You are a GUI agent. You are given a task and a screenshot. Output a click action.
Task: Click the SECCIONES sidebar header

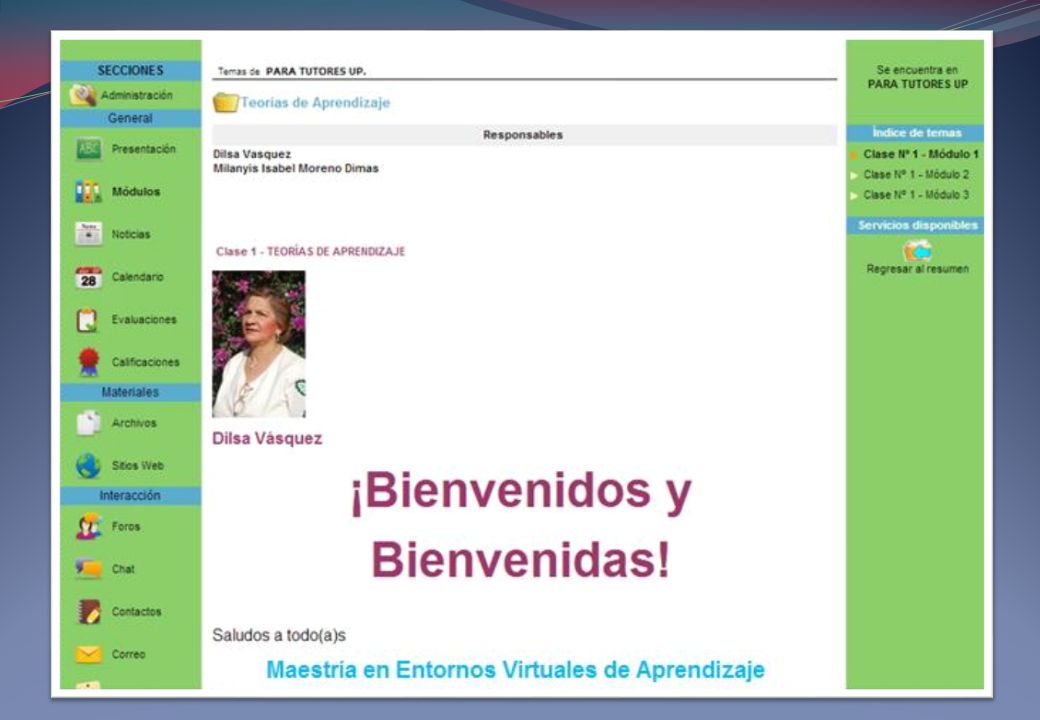pos(131,70)
